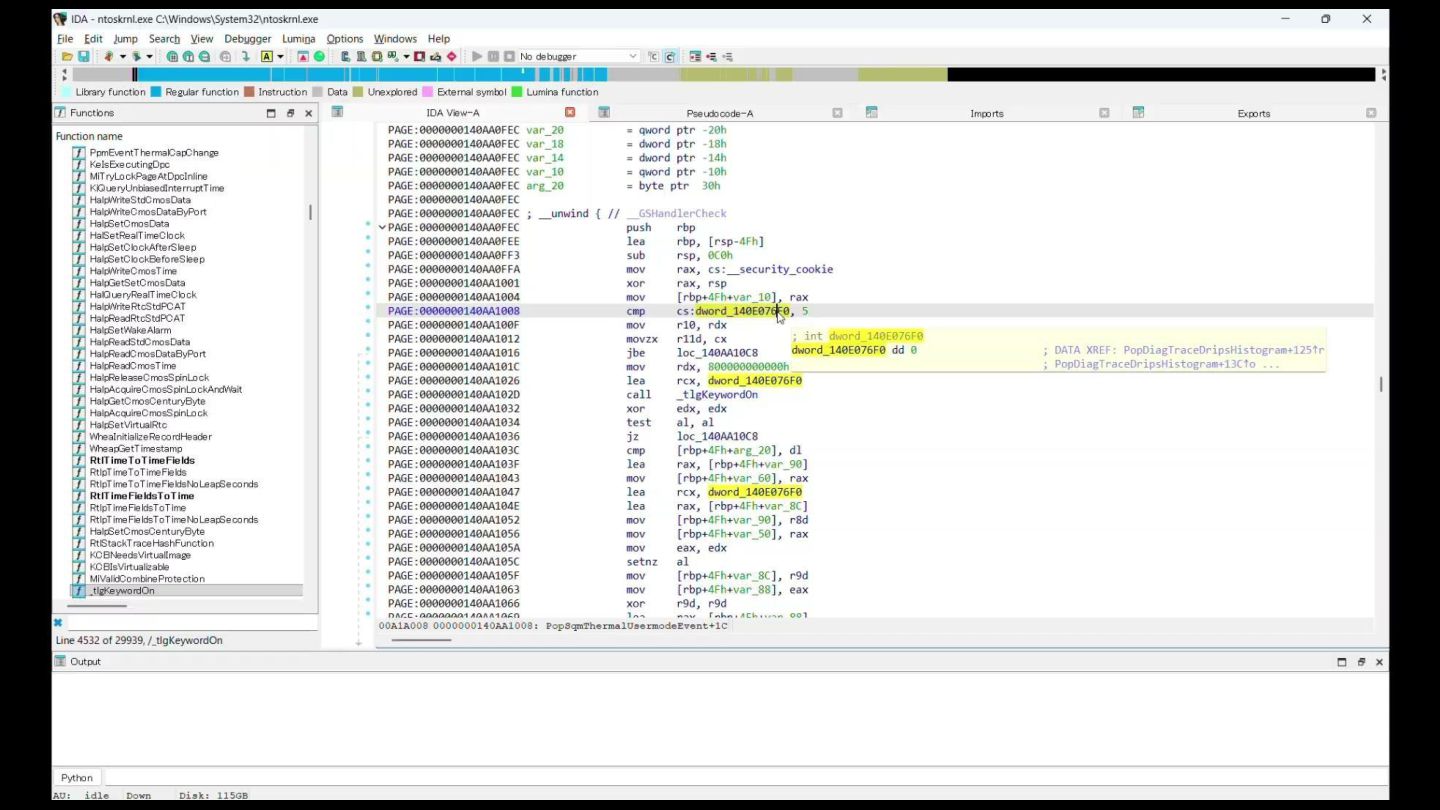Jump to loc_140AA10C8 in jbe instruction
The width and height of the screenshot is (1440, 810).
click(x=717, y=353)
